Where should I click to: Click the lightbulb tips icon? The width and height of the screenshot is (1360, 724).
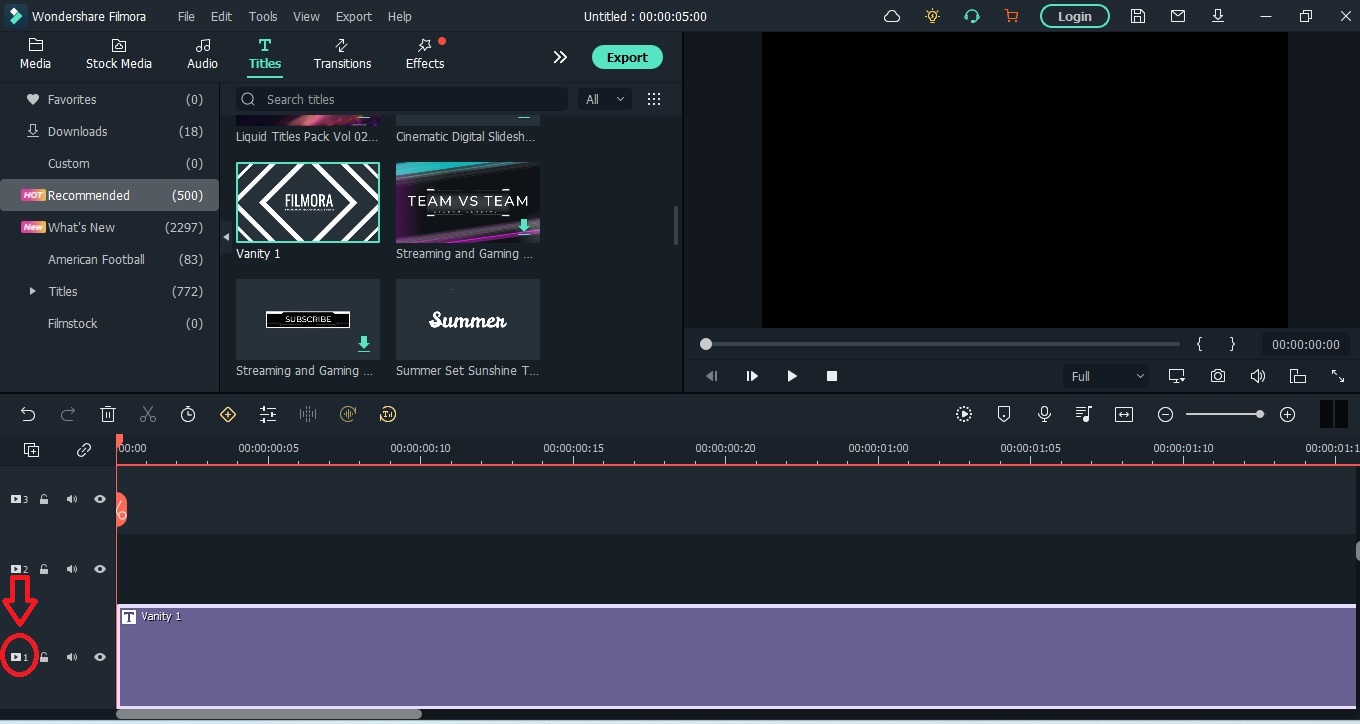click(933, 16)
